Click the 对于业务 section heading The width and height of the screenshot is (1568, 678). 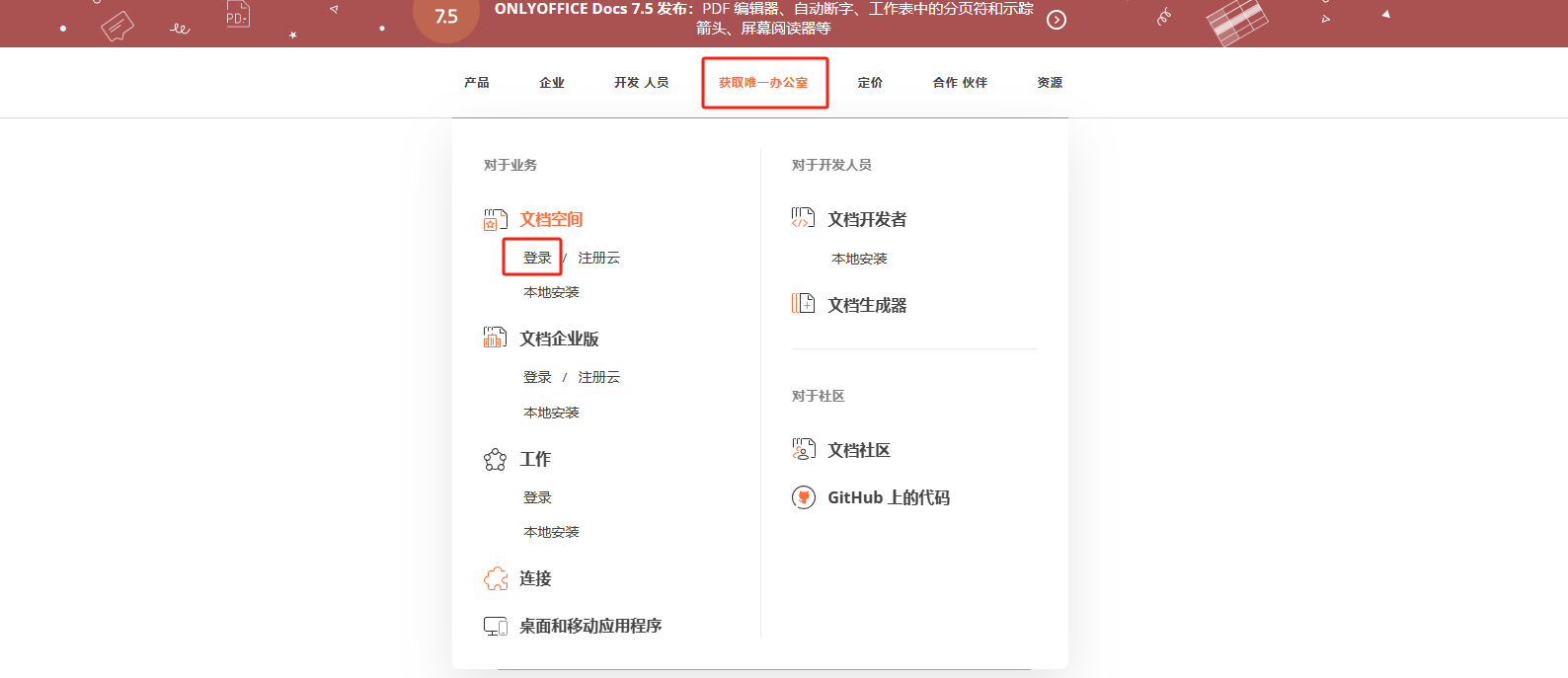pos(510,165)
